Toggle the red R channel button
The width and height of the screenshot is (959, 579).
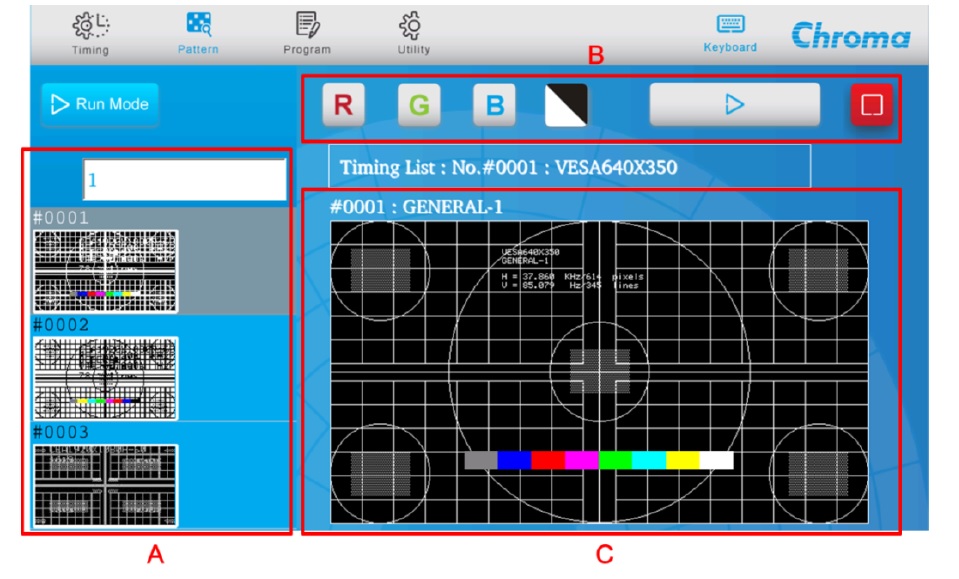(343, 105)
